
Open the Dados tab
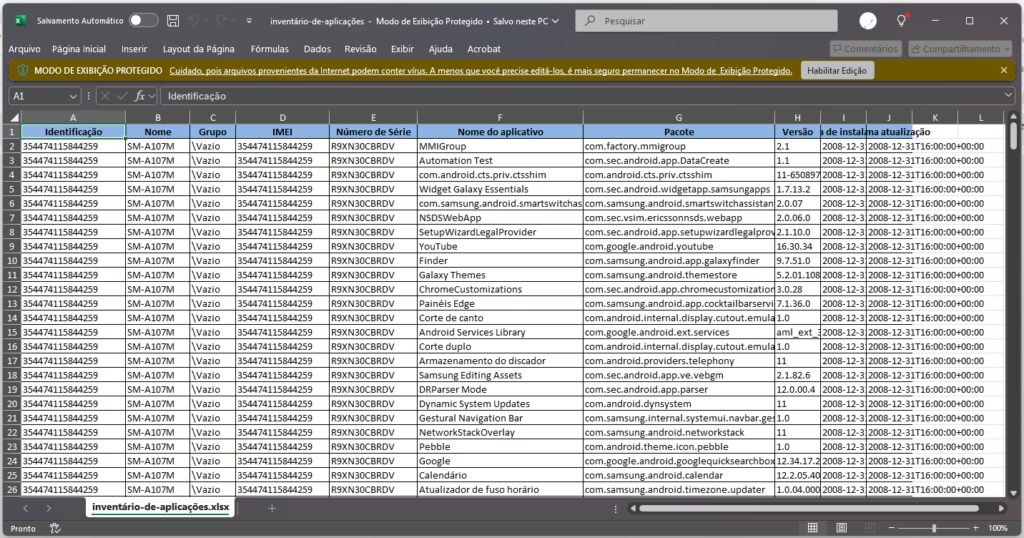pyautogui.click(x=317, y=49)
